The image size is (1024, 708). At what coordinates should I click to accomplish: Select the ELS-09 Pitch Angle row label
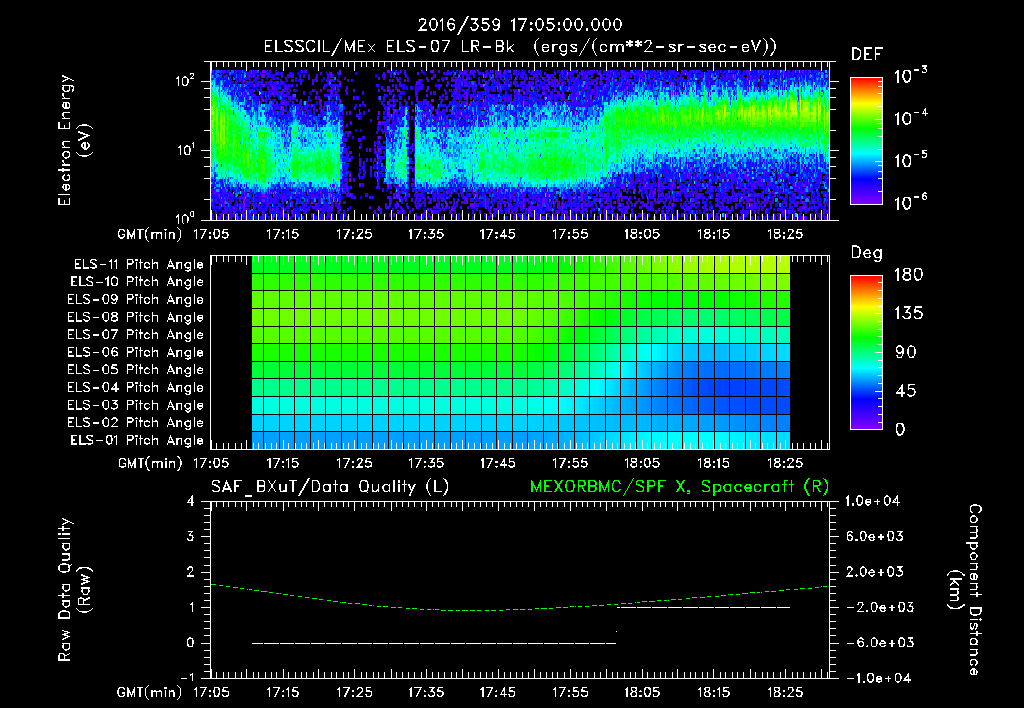[136, 300]
